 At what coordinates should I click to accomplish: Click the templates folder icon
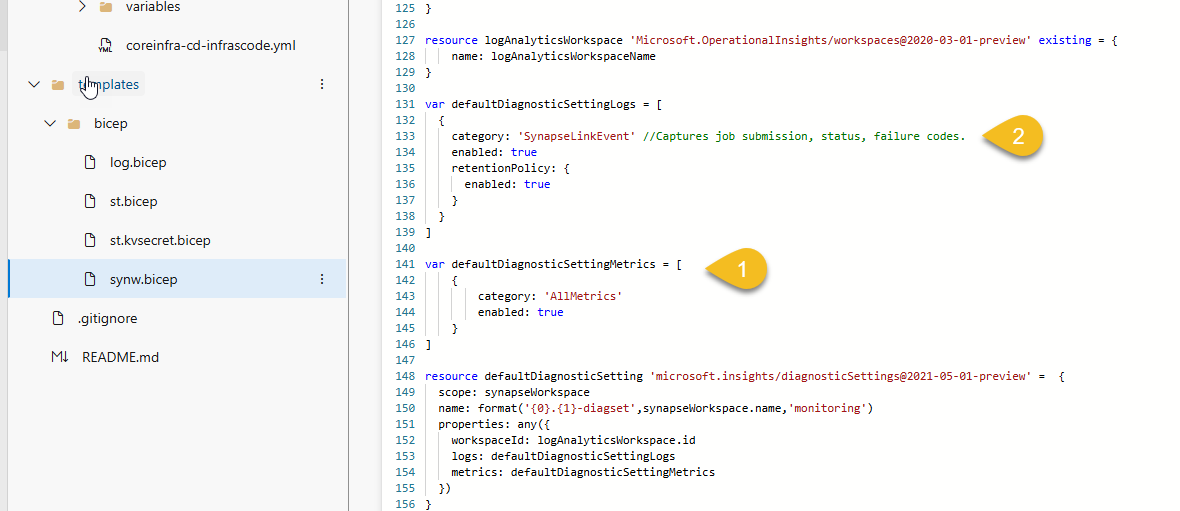point(58,84)
